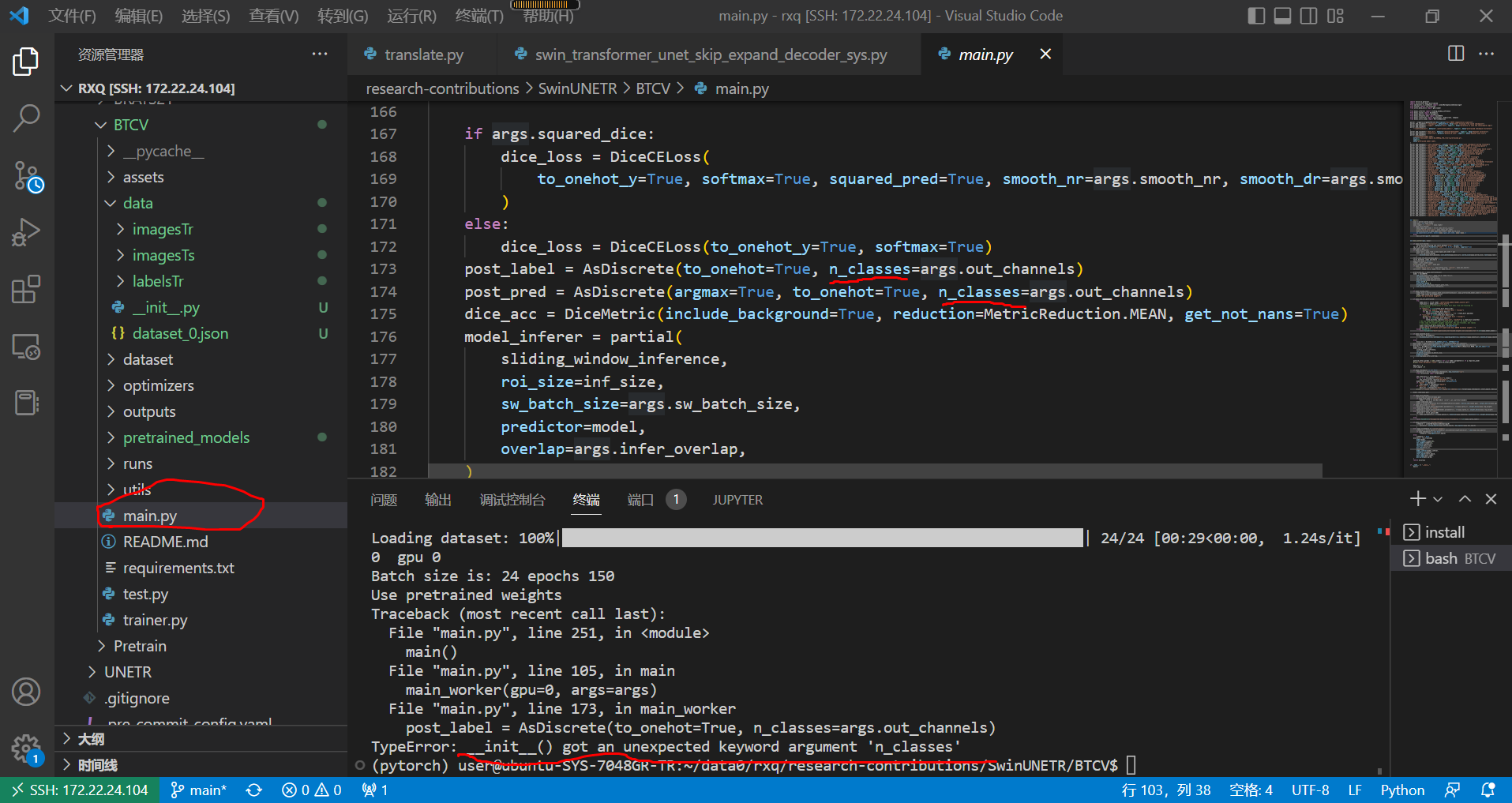Click the Manage gear icon
Screen dimensions: 1512x803
pyautogui.click(x=27, y=748)
